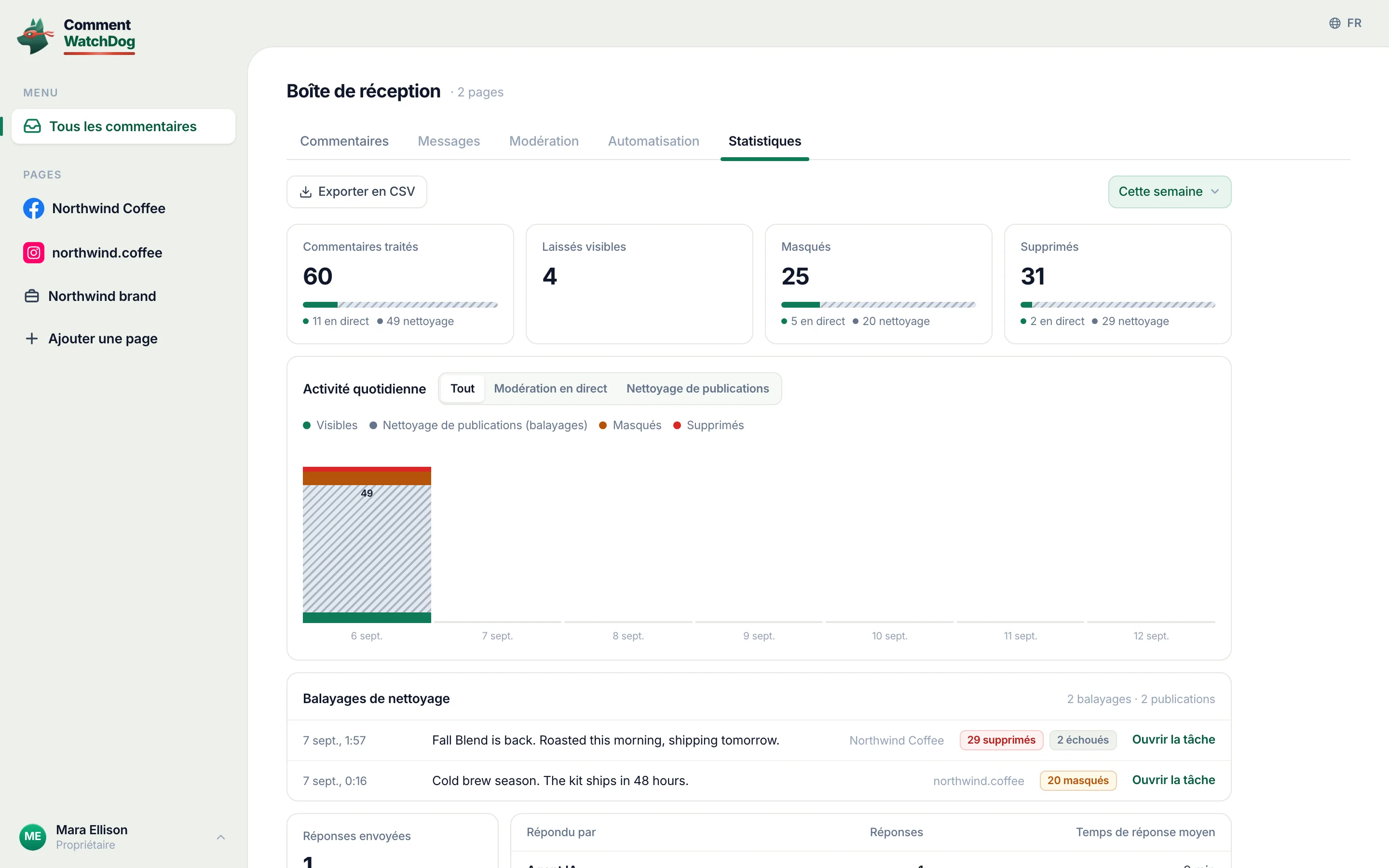This screenshot has width=1389, height=868.
Task: Click the Fall Blend publication text
Action: click(606, 741)
